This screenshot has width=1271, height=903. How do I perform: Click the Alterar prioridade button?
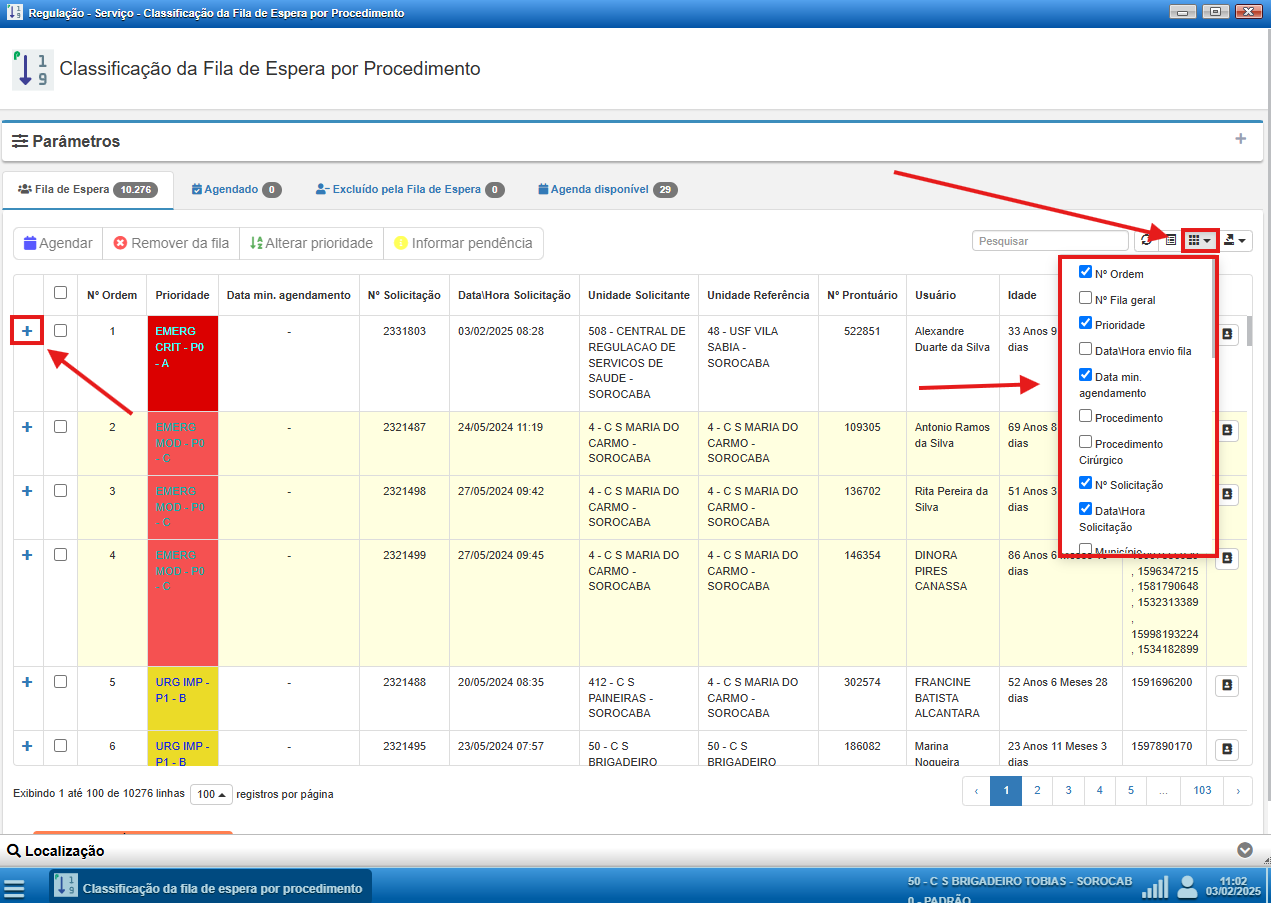311,243
